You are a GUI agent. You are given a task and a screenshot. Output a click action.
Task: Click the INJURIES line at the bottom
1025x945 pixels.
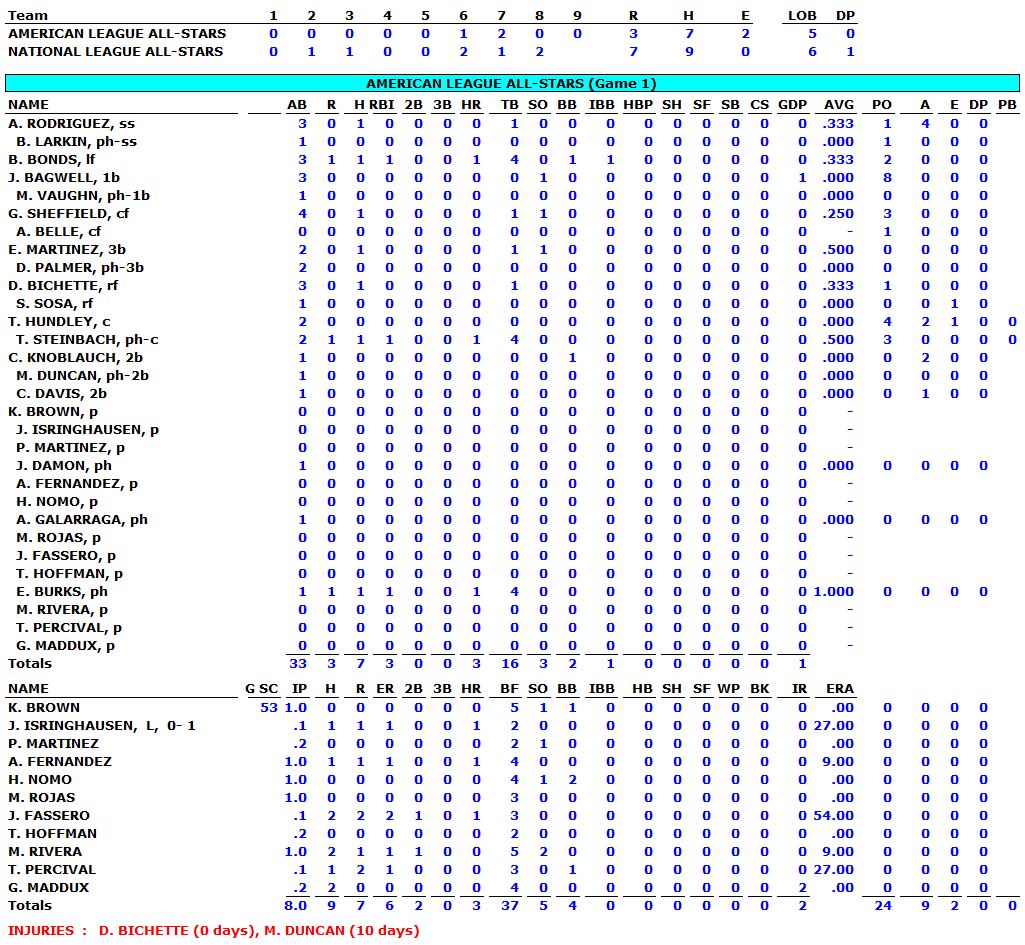point(213,931)
